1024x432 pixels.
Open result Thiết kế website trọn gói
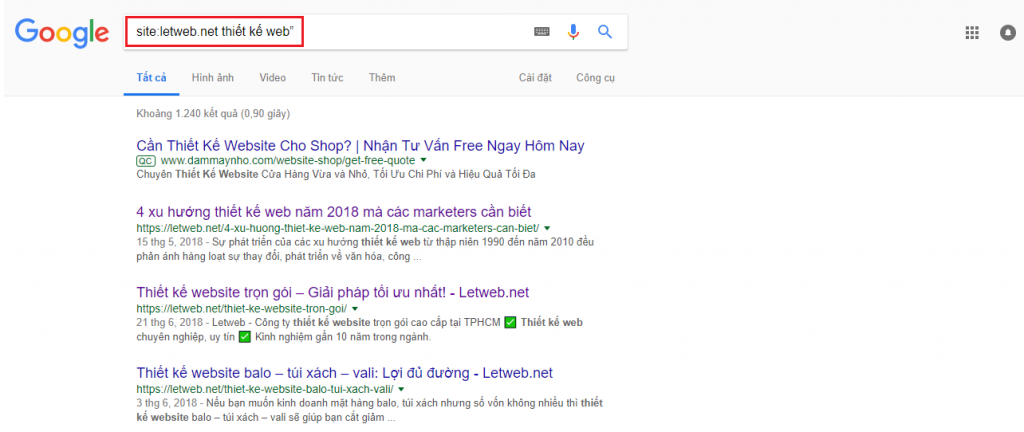coord(332,292)
